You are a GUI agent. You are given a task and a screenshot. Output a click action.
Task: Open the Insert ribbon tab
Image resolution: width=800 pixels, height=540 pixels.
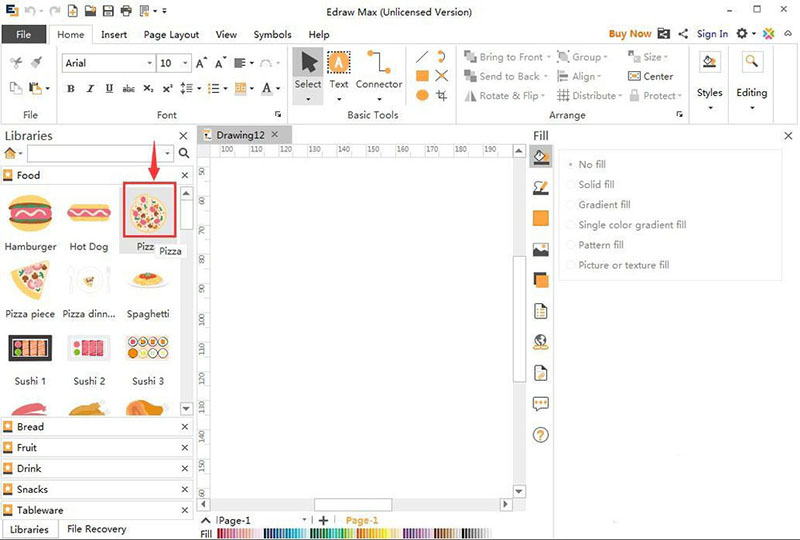point(114,34)
